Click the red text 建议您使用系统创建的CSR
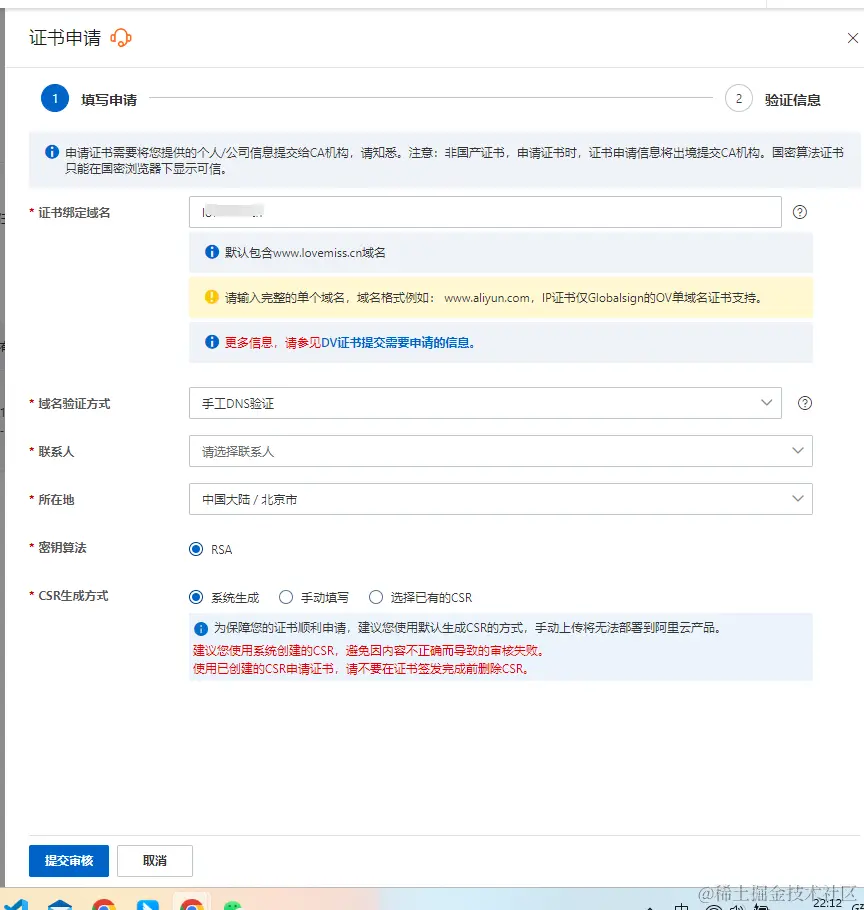 coord(264,651)
